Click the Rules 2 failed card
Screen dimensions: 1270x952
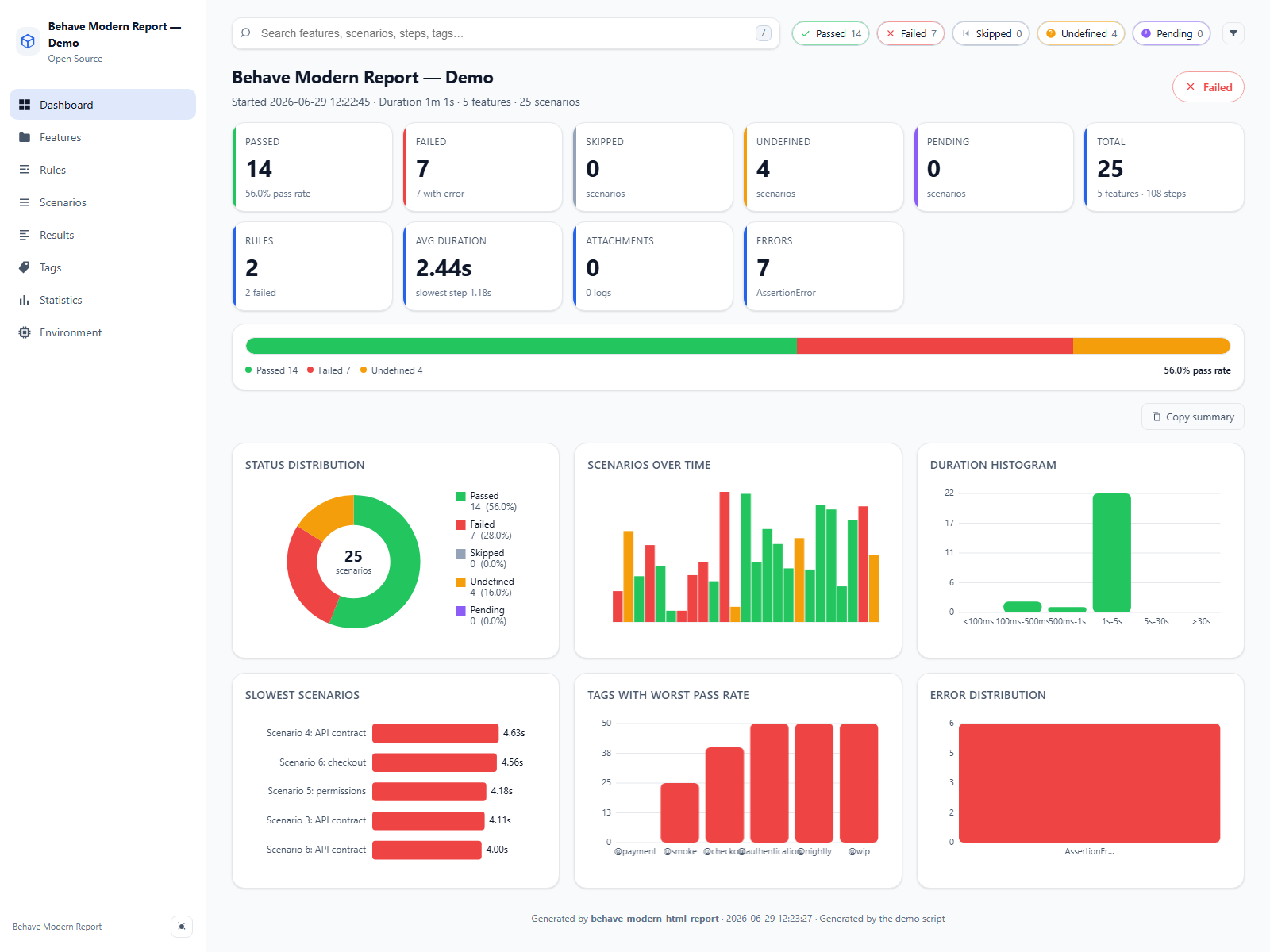(x=313, y=267)
